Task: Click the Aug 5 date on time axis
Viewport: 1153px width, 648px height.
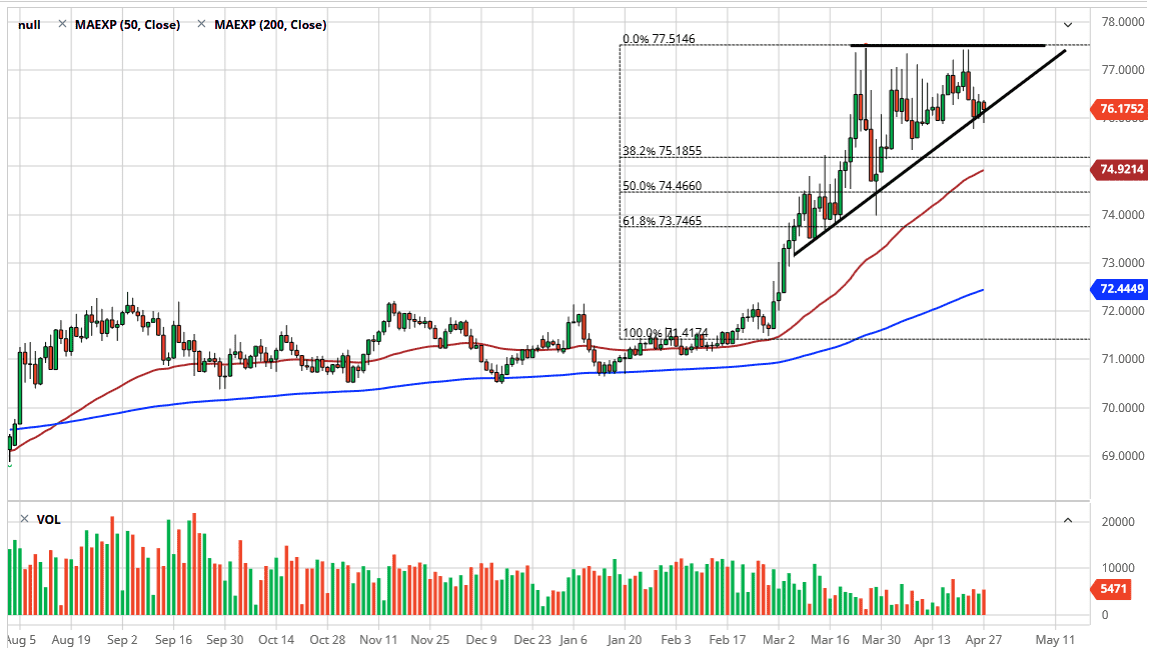Action: point(21,638)
